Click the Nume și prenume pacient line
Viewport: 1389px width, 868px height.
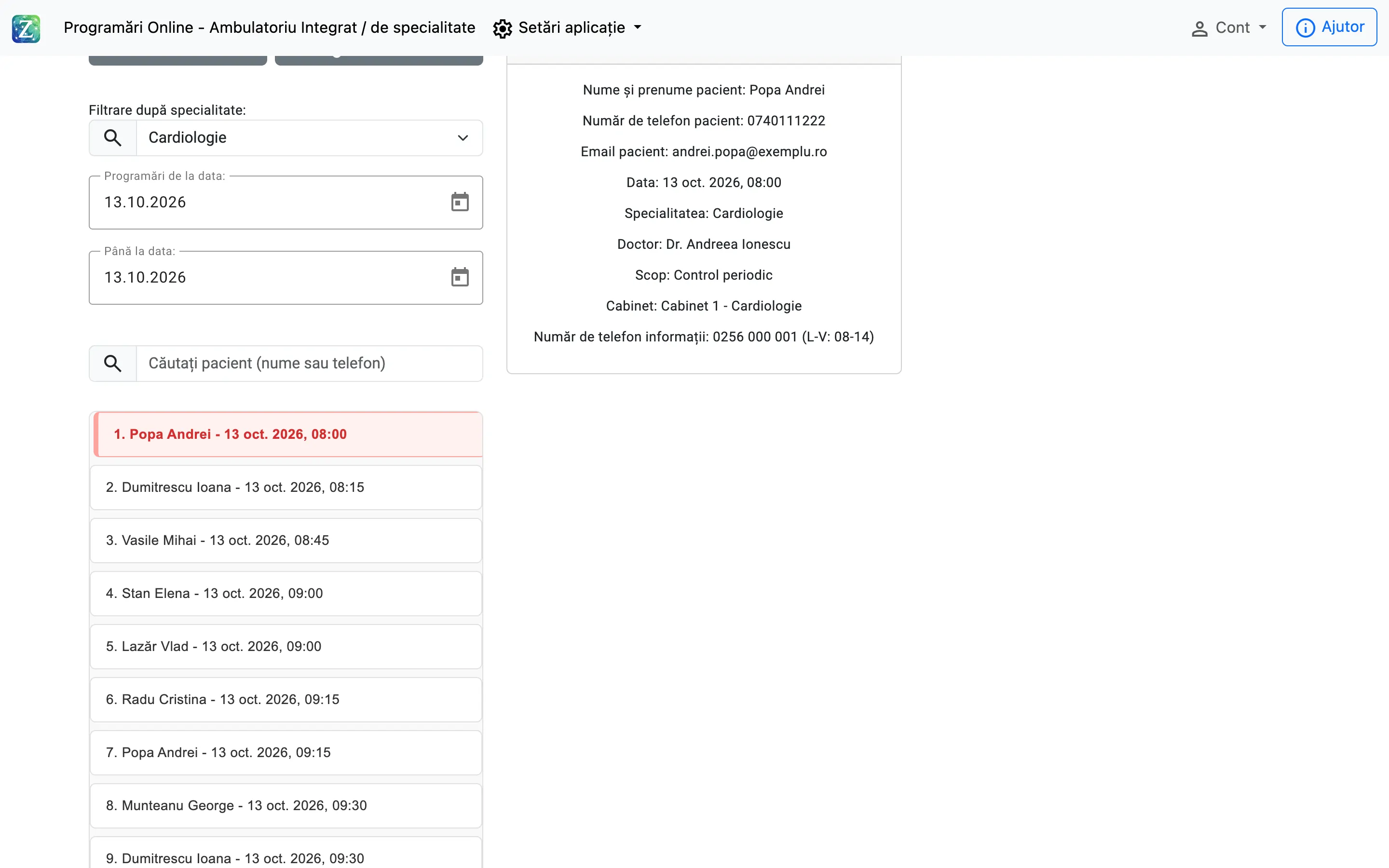click(704, 90)
